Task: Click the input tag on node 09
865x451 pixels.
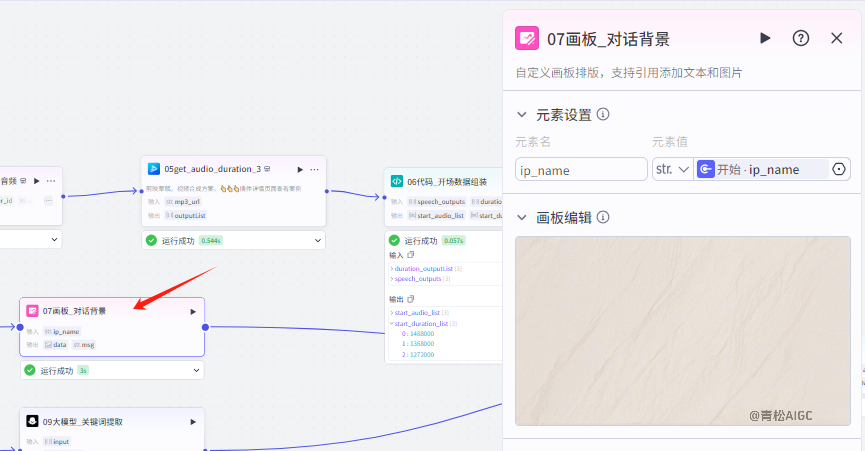Action: [x=57, y=442]
